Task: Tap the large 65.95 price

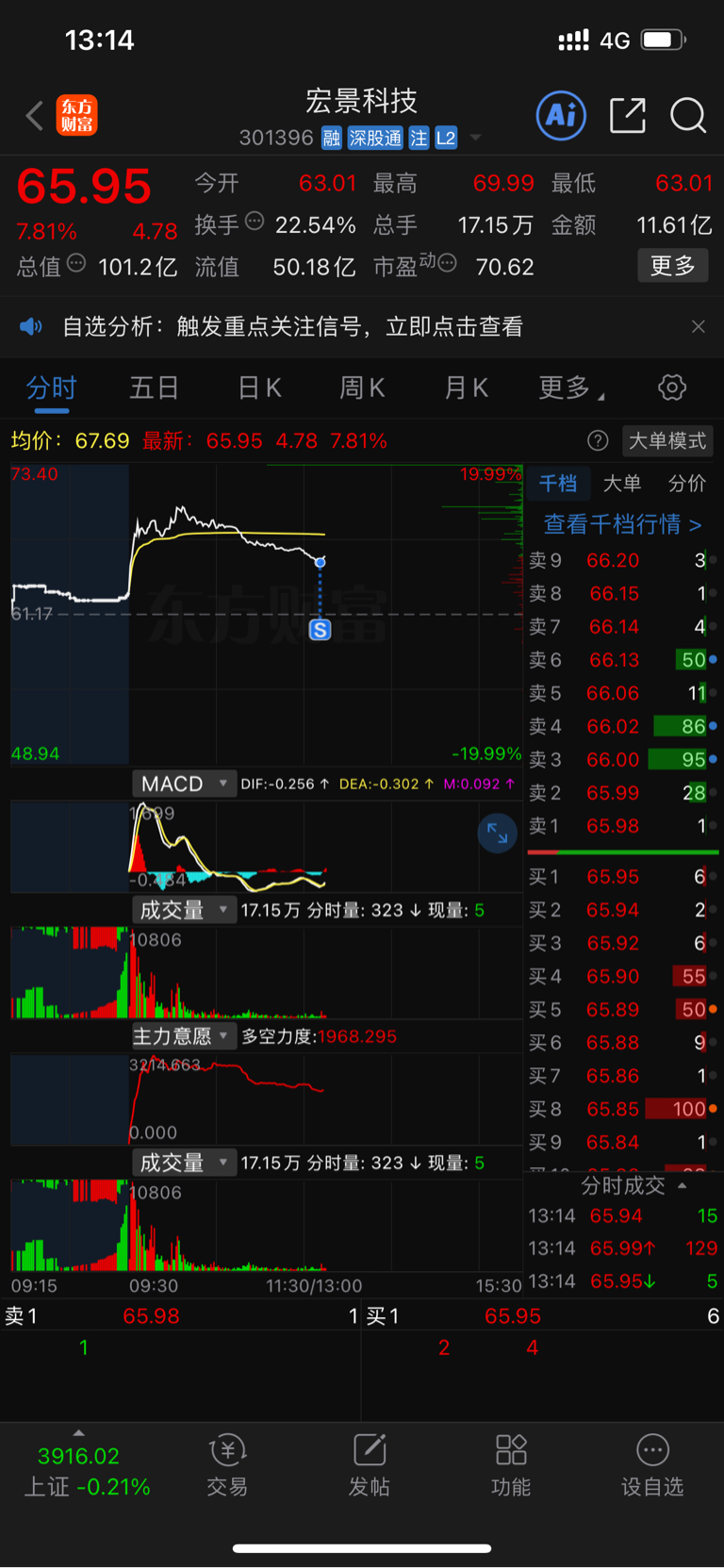Action: 84,186
